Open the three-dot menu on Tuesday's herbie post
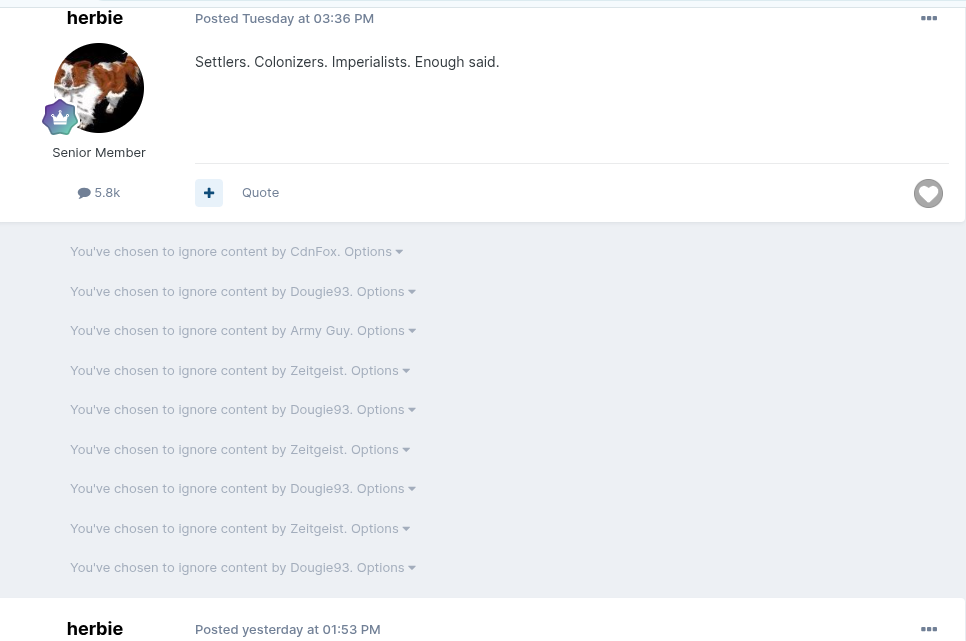The height and width of the screenshot is (641, 966). click(x=928, y=18)
